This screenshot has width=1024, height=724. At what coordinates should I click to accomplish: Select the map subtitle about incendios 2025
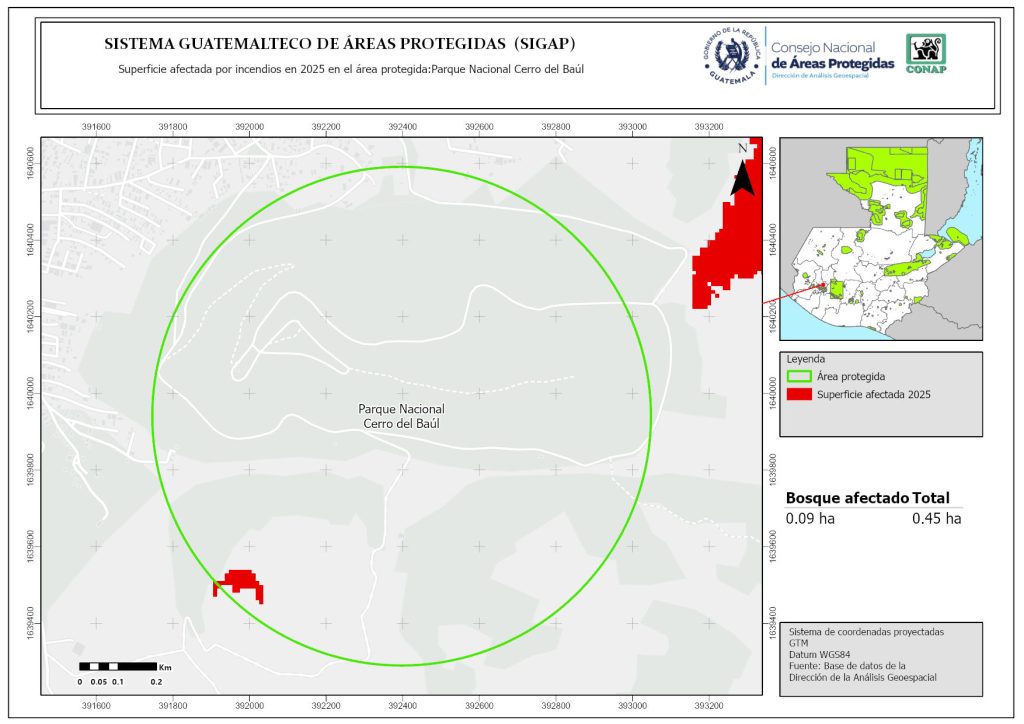(x=350, y=70)
